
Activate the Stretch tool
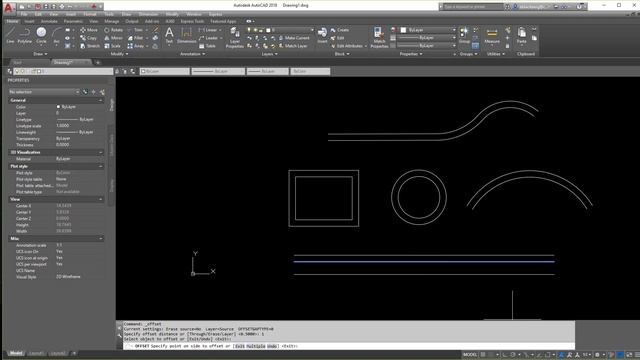90,46
